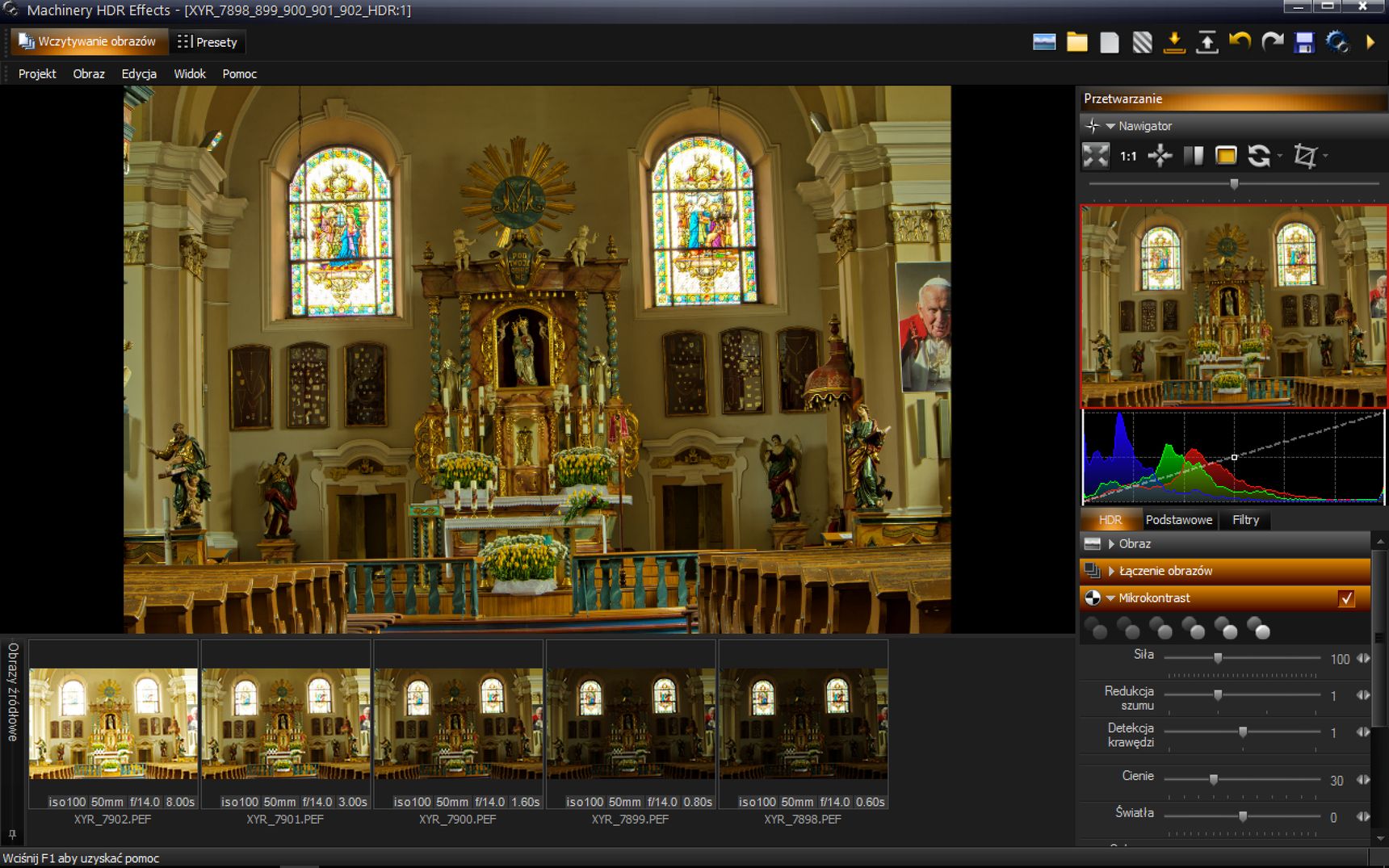Image resolution: width=1389 pixels, height=868 pixels.
Task: Switch to the Podstawowe tab
Action: [x=1178, y=520]
